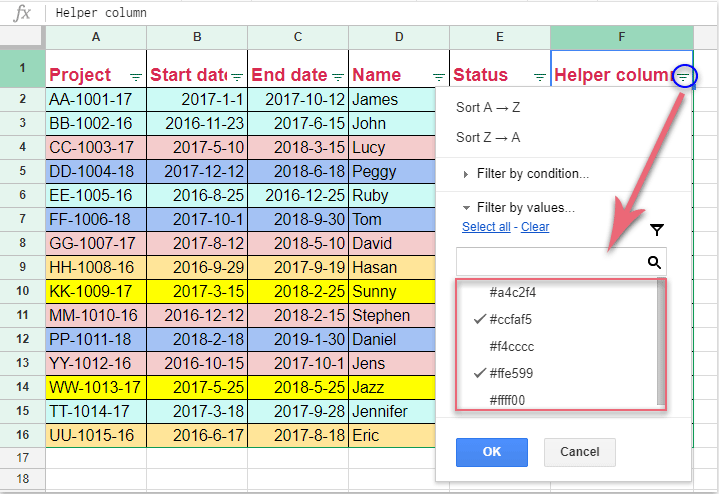This screenshot has width=719, height=494.
Task: Check the #a4c2f4 value
Action: 513,292
